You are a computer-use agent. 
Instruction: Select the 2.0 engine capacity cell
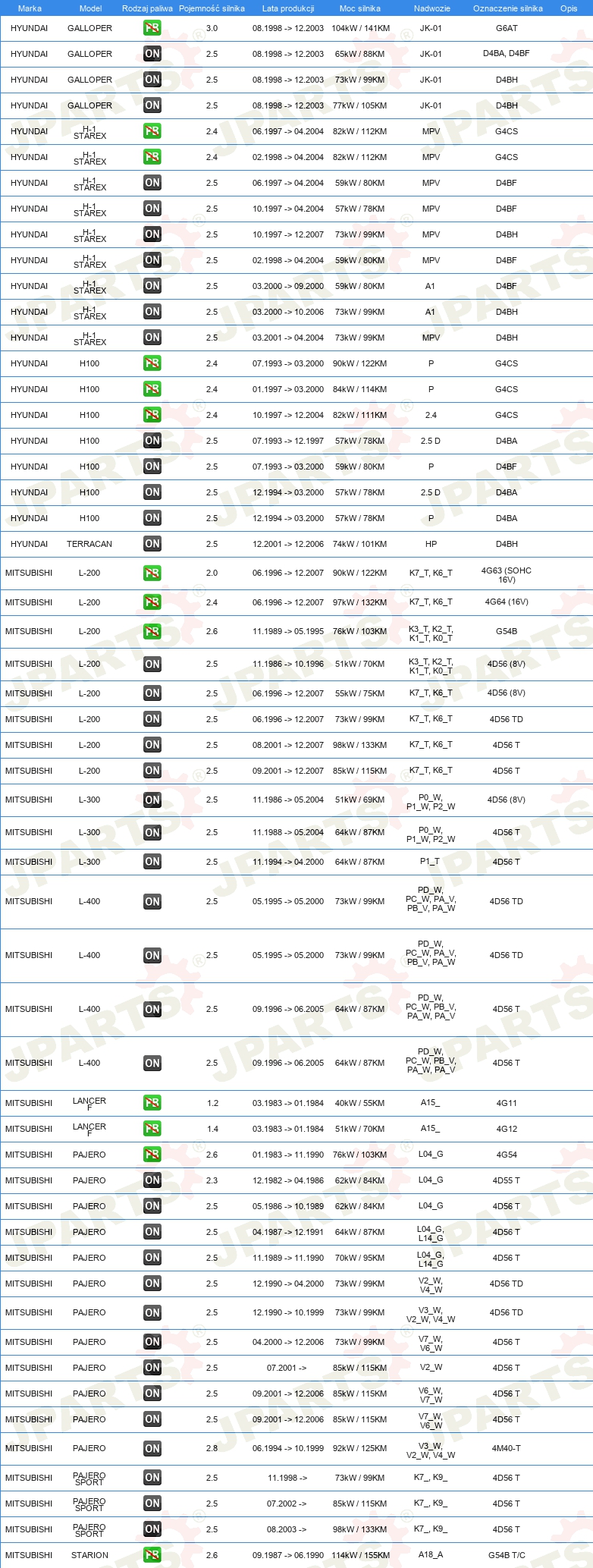212,573
